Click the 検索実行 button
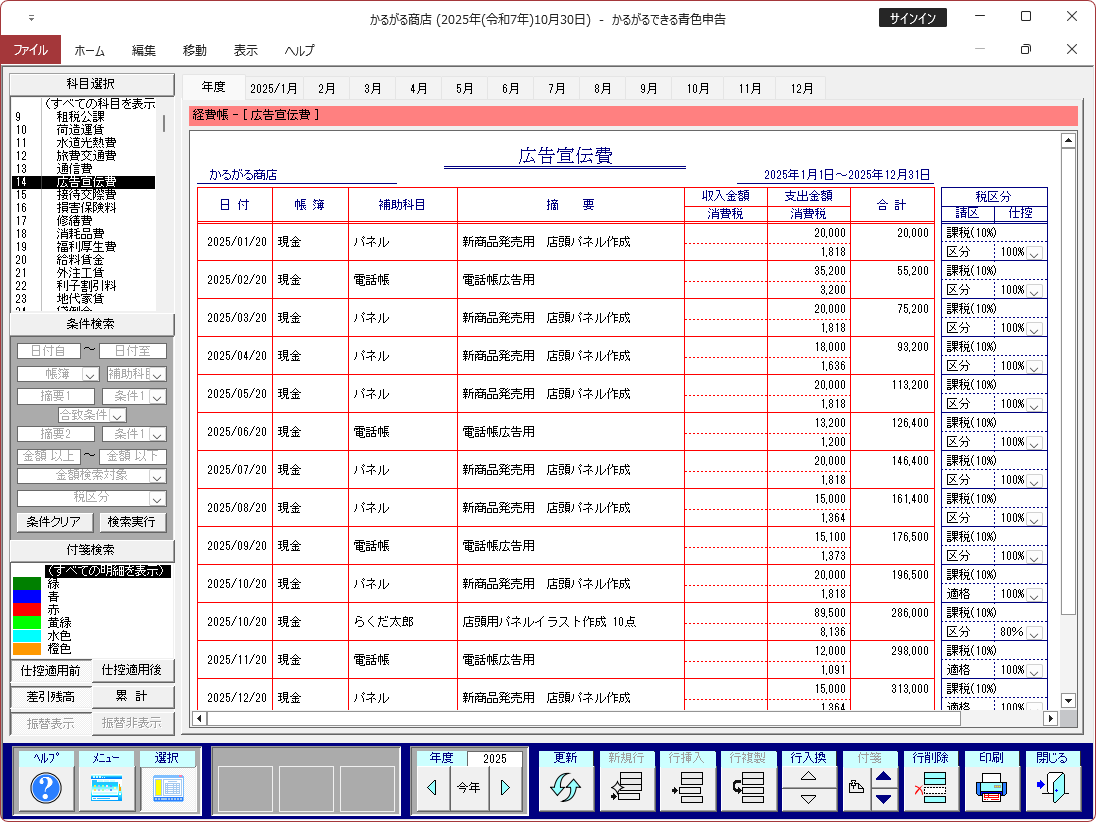This screenshot has width=1096, height=822. (x=133, y=522)
